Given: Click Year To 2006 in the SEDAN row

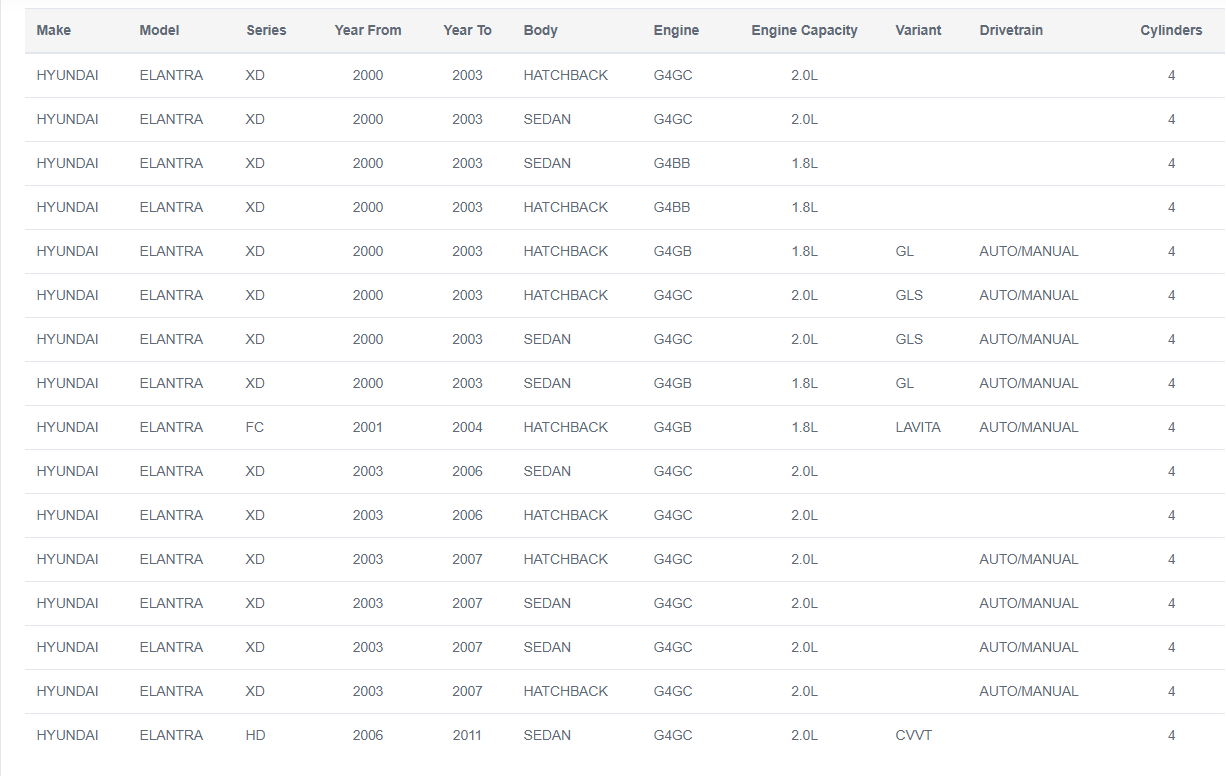Looking at the screenshot, I should (467, 471).
